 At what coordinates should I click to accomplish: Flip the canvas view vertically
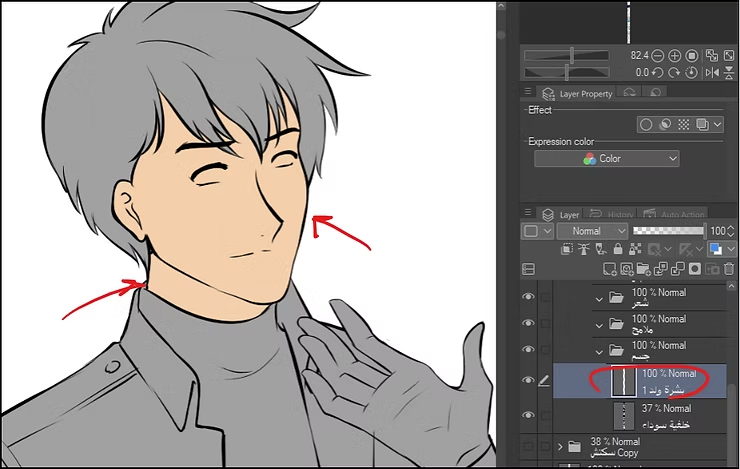(x=729, y=73)
